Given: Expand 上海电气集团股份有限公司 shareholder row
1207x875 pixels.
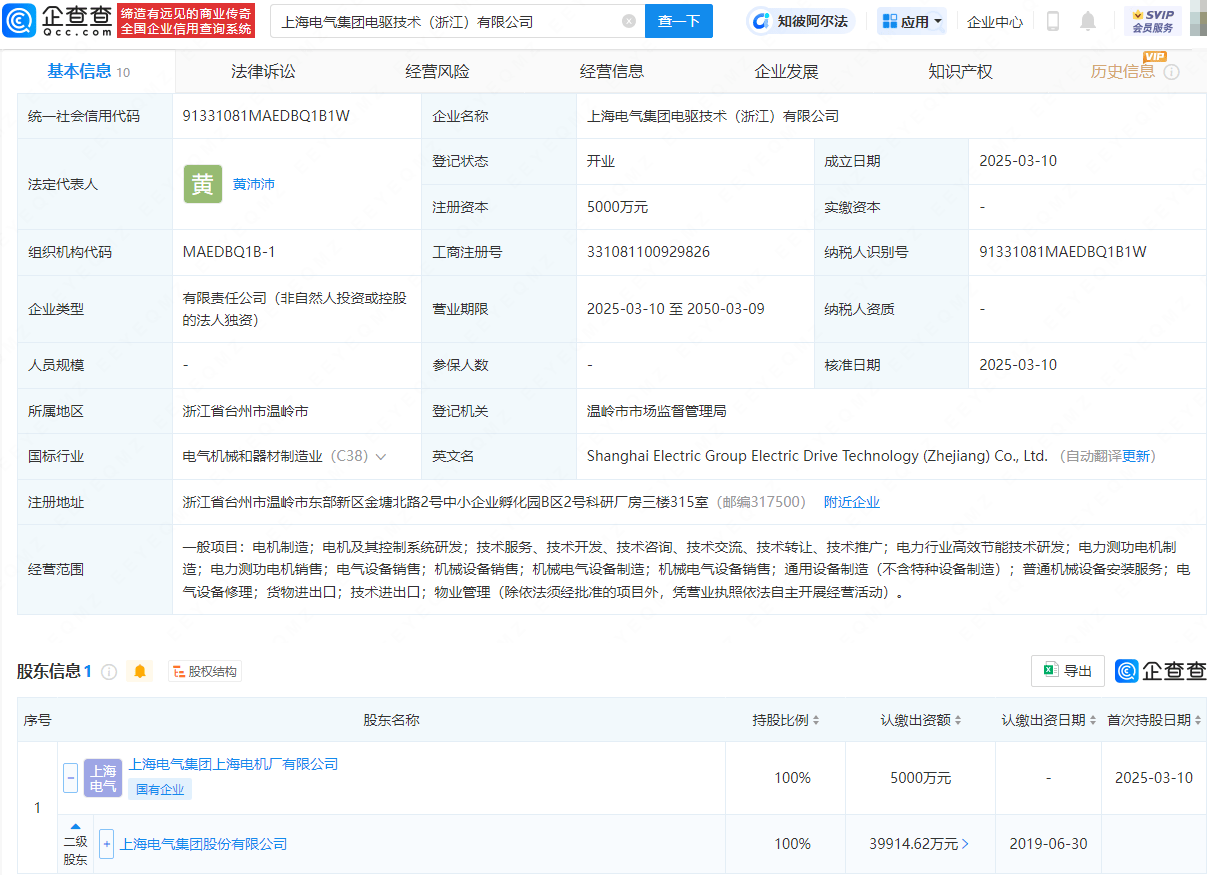Looking at the screenshot, I should point(106,843).
